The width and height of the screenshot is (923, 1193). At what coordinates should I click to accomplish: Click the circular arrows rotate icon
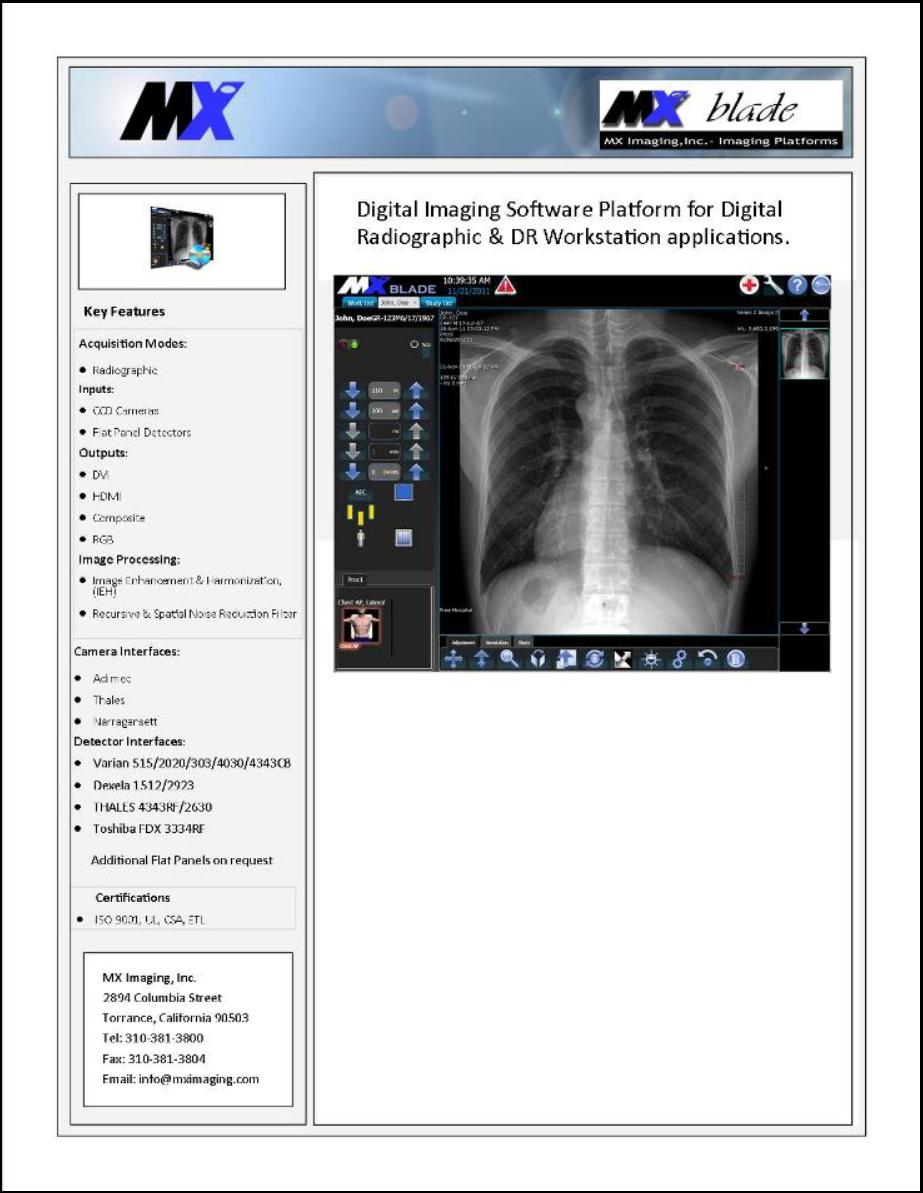(594, 659)
